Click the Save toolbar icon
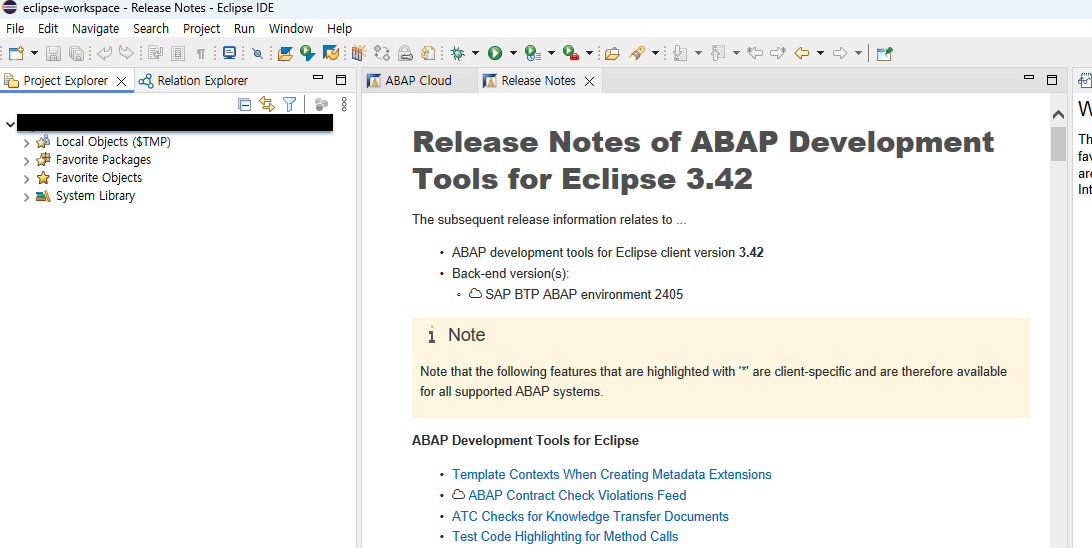The image size is (1092, 548). (x=54, y=53)
